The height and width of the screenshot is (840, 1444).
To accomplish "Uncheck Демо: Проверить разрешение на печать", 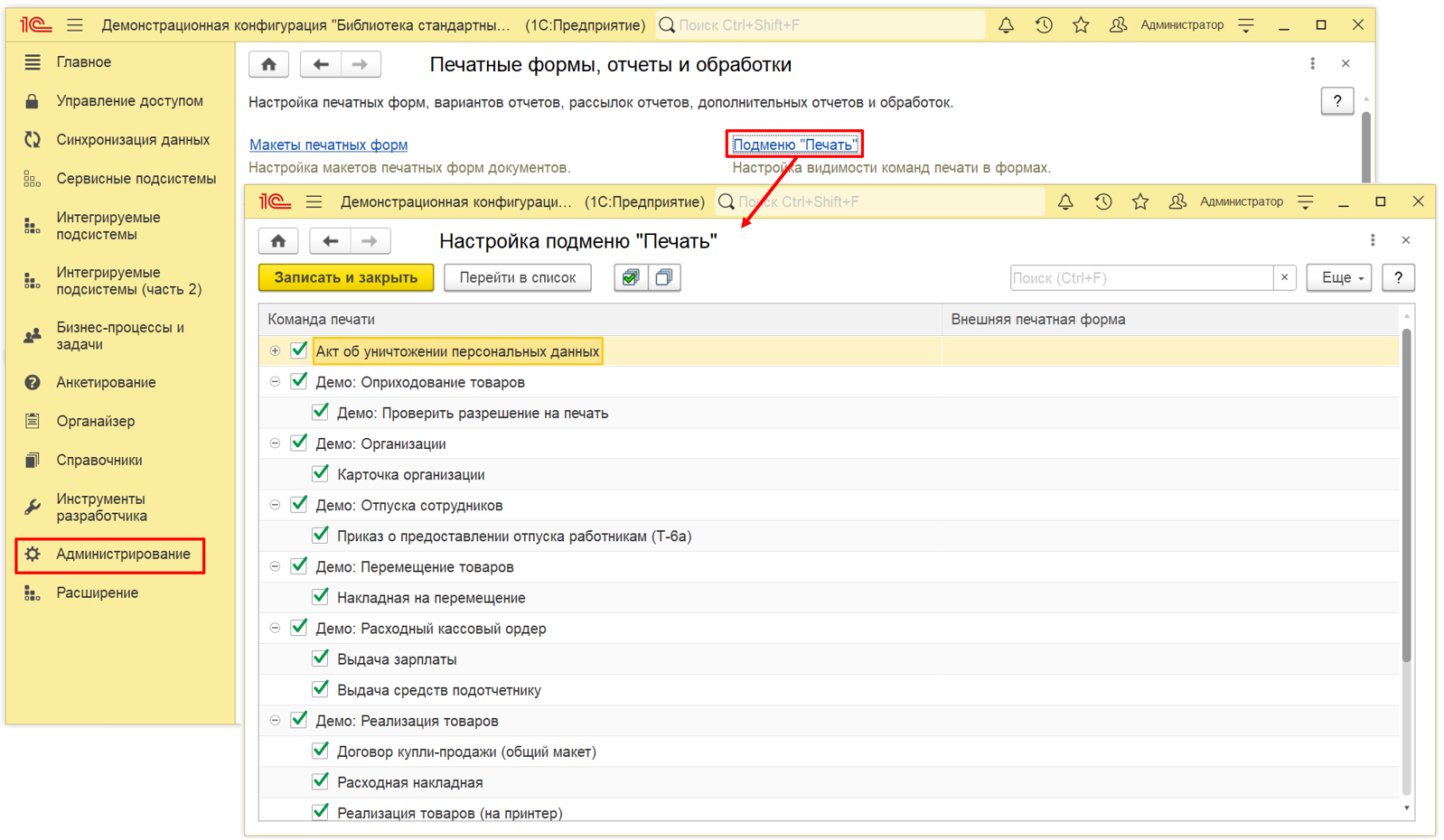I will coord(320,412).
